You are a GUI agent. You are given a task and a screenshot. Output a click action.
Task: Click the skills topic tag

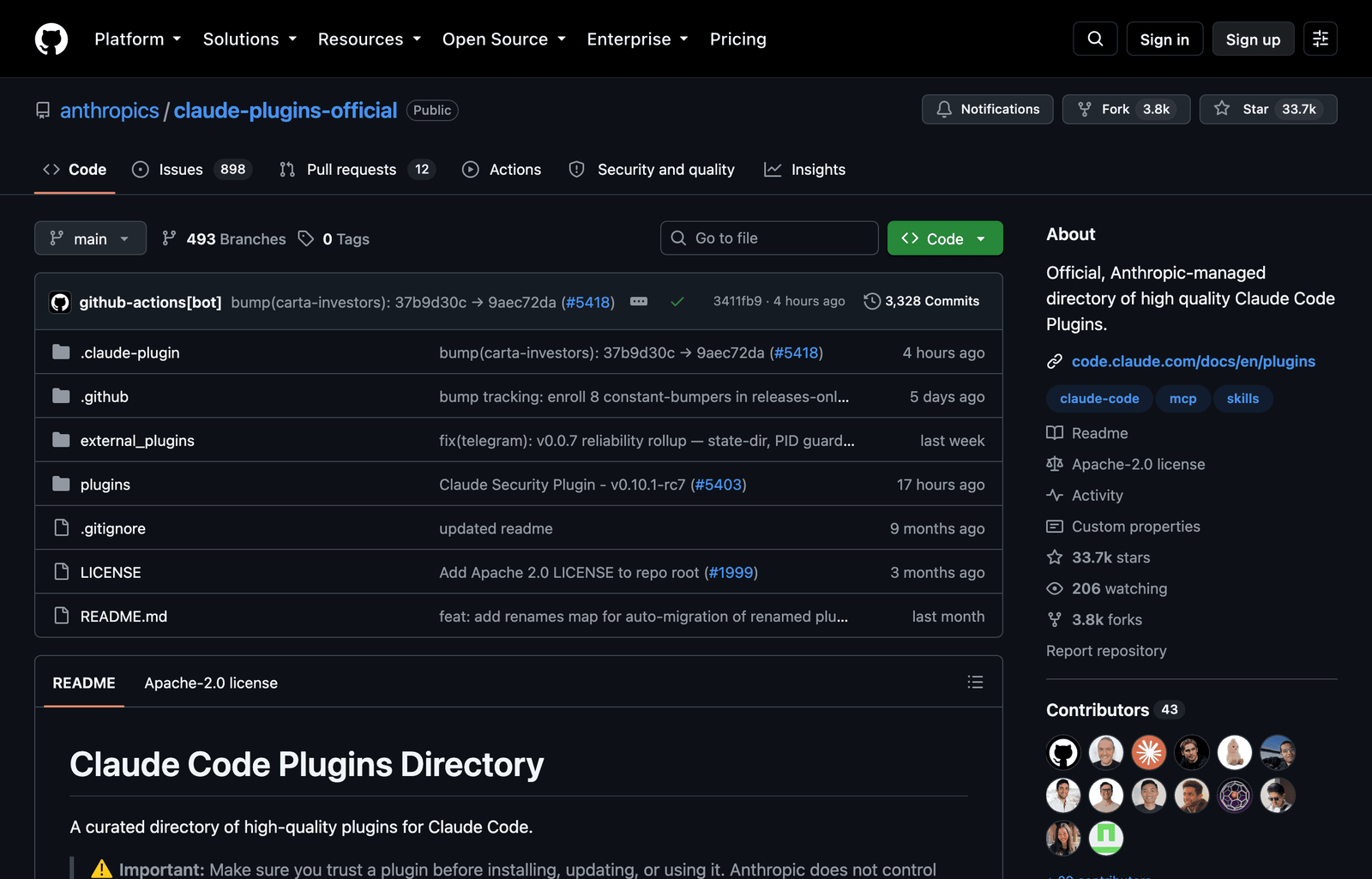point(1243,399)
